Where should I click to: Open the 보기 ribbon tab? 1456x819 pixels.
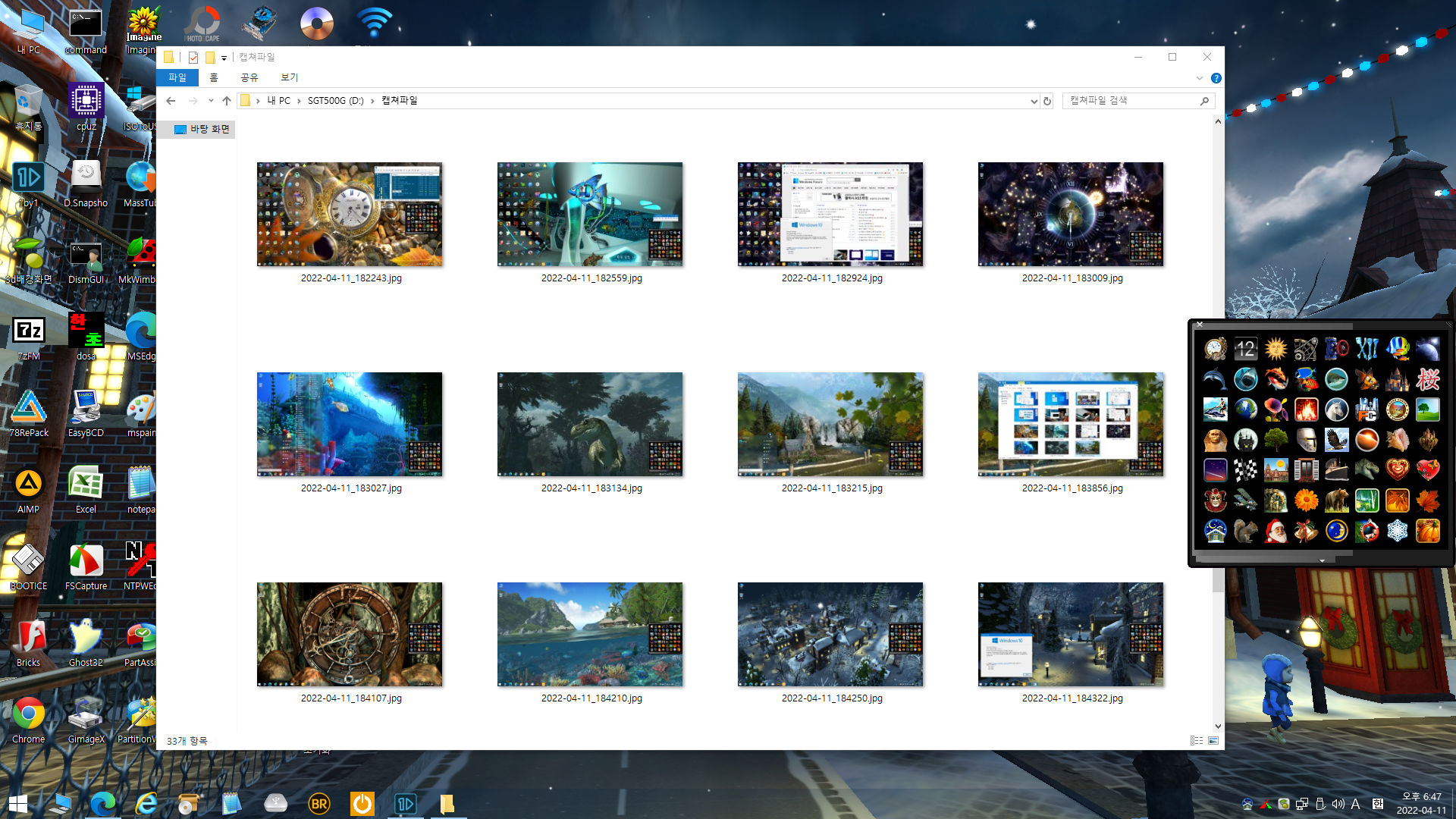[x=290, y=77]
